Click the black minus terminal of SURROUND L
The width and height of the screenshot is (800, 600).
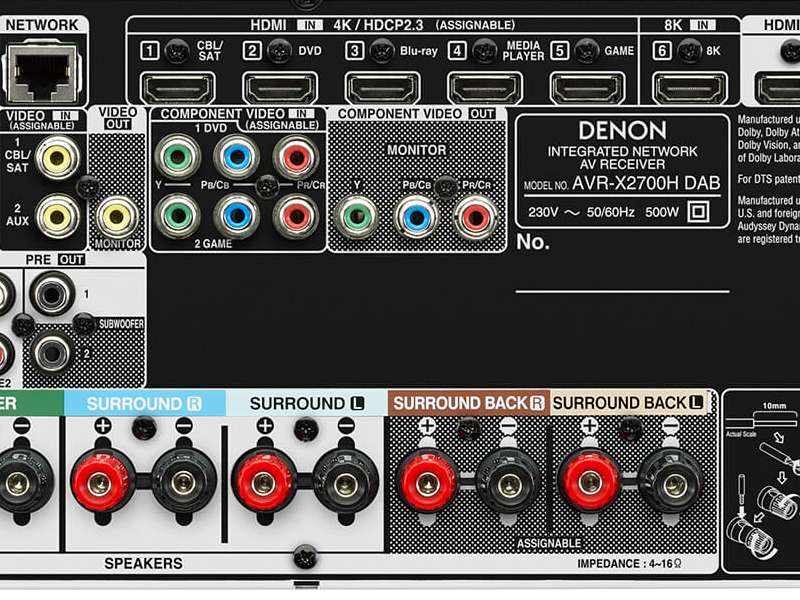click(x=346, y=483)
